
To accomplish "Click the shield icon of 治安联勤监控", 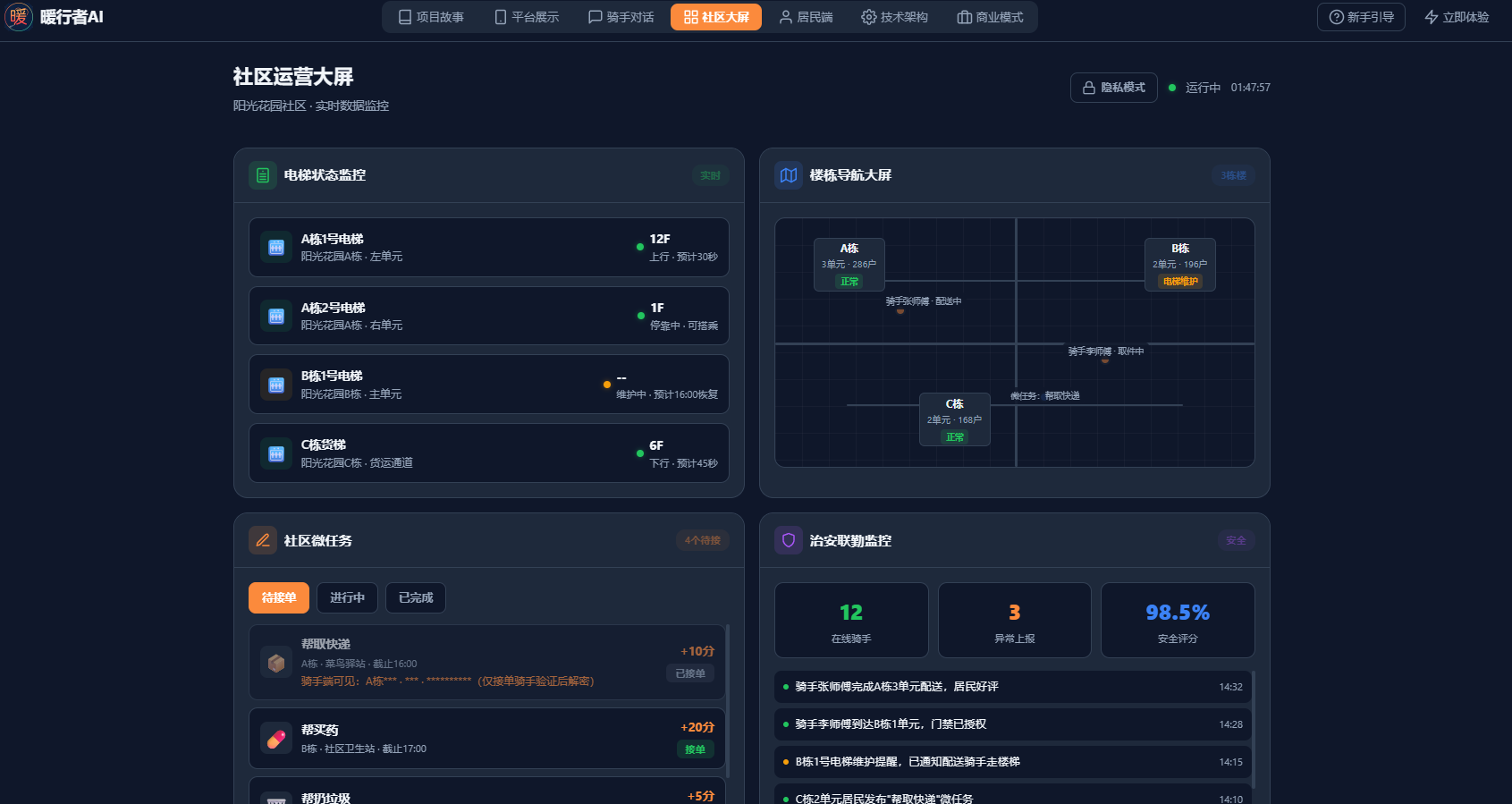I will pos(789,540).
